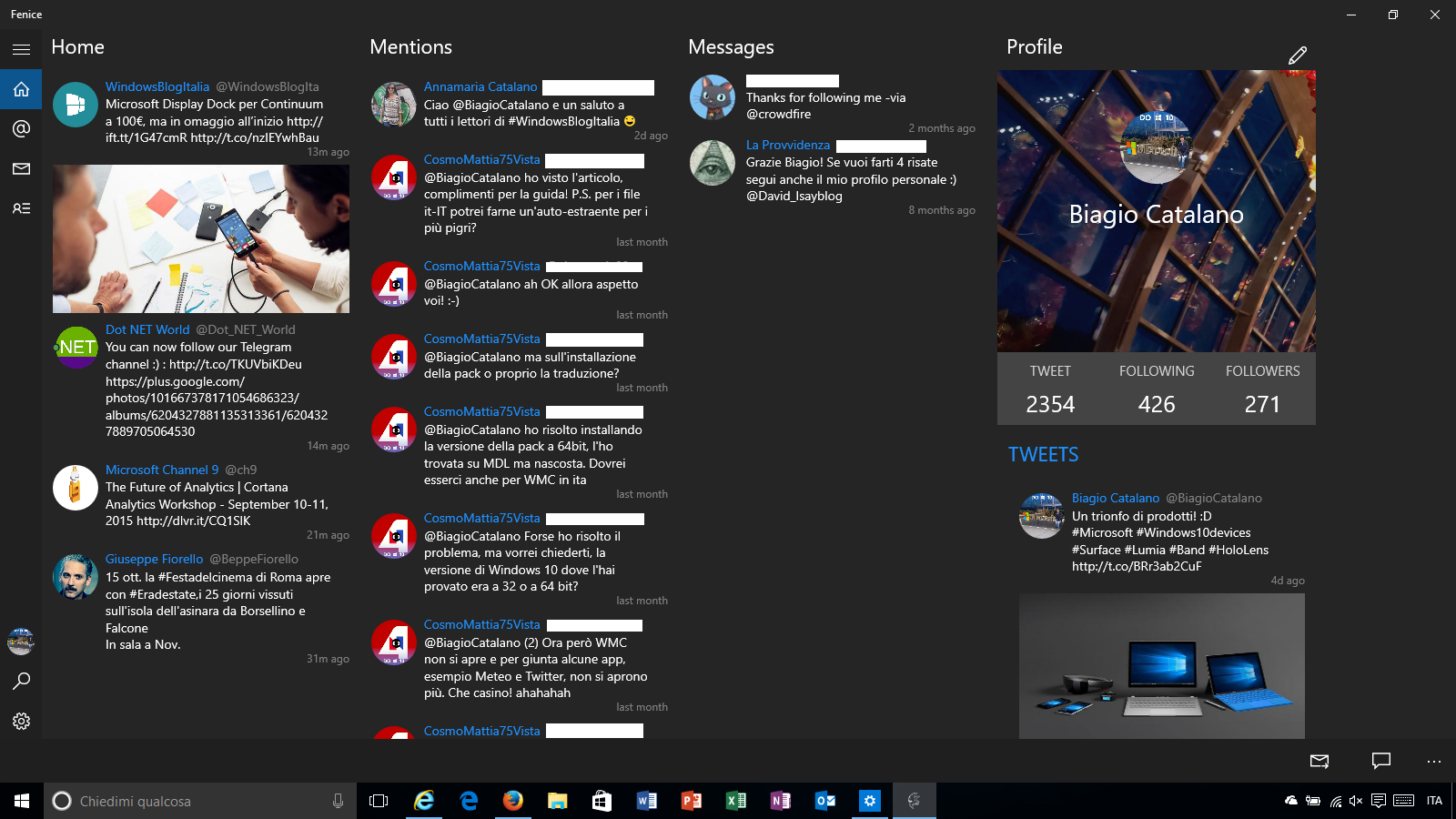
Task: Open PowerPoint from the taskbar
Action: (x=692, y=801)
